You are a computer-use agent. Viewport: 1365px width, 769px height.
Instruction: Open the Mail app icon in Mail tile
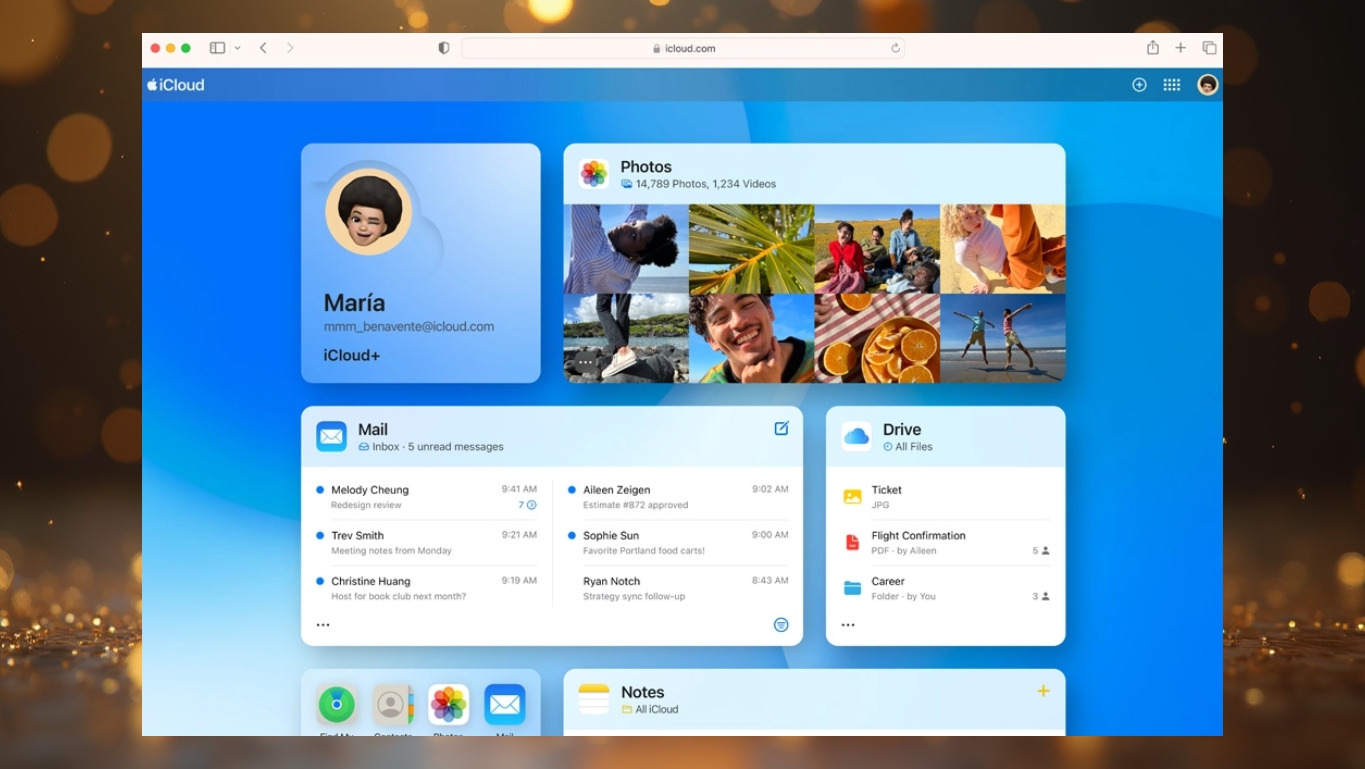coord(332,437)
